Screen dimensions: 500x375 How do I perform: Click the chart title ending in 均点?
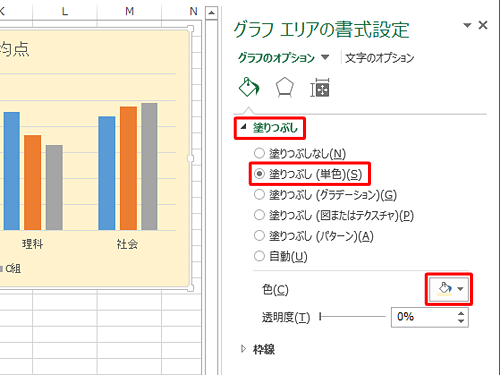coord(14,49)
